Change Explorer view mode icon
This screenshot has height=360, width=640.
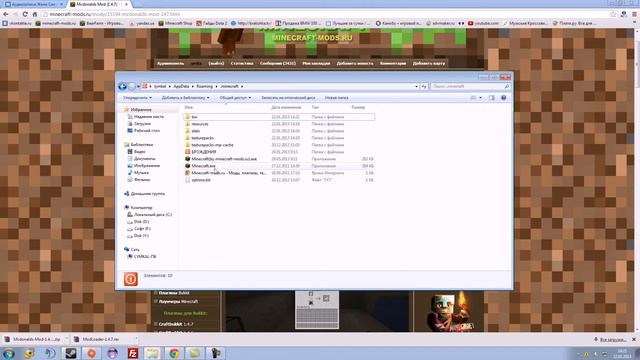click(x=473, y=98)
